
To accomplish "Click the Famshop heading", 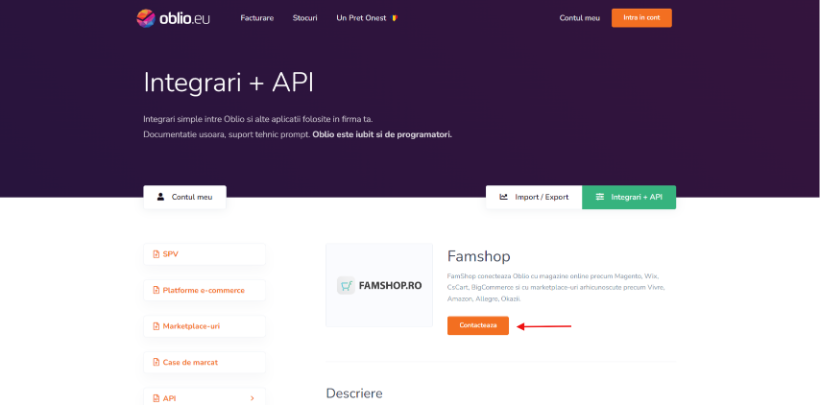I will 479,256.
